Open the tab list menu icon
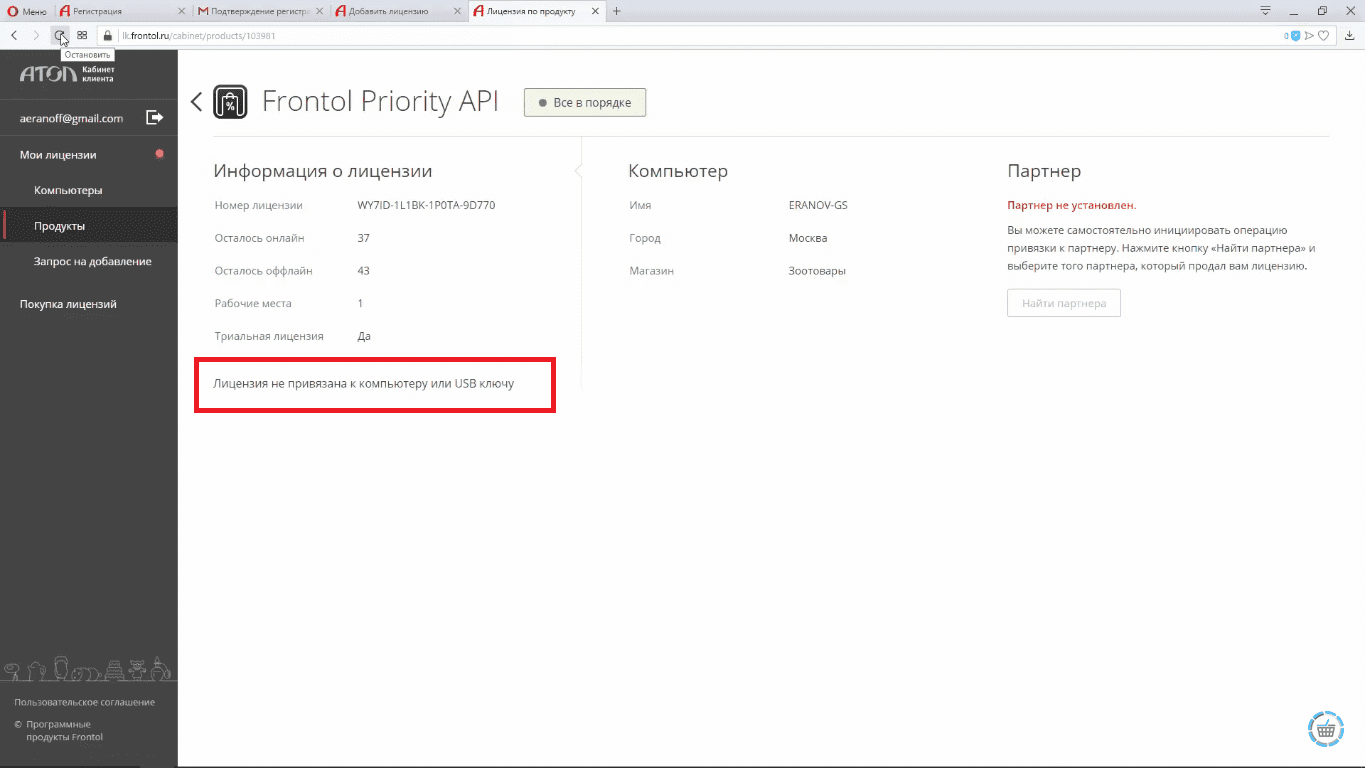1366x768 pixels. point(1265,11)
